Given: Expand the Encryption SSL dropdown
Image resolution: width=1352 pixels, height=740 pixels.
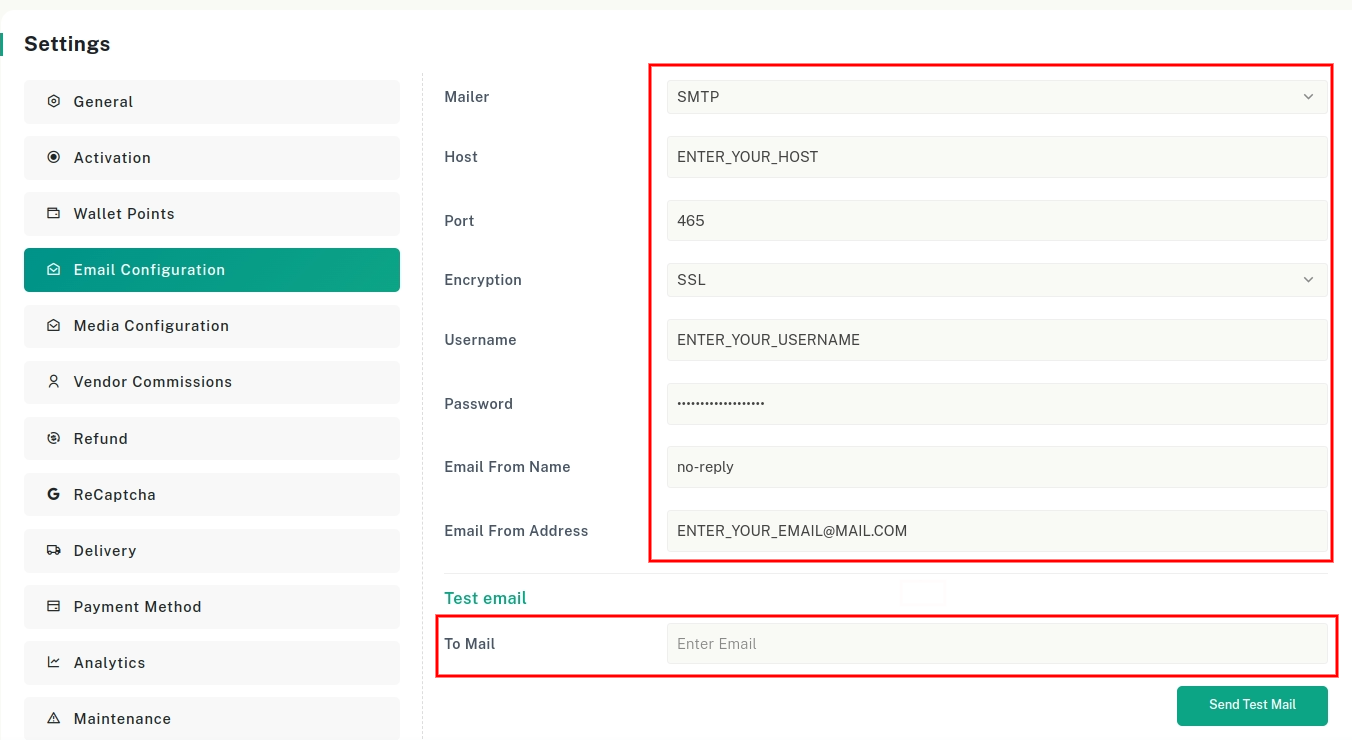Looking at the screenshot, I should tap(996, 280).
